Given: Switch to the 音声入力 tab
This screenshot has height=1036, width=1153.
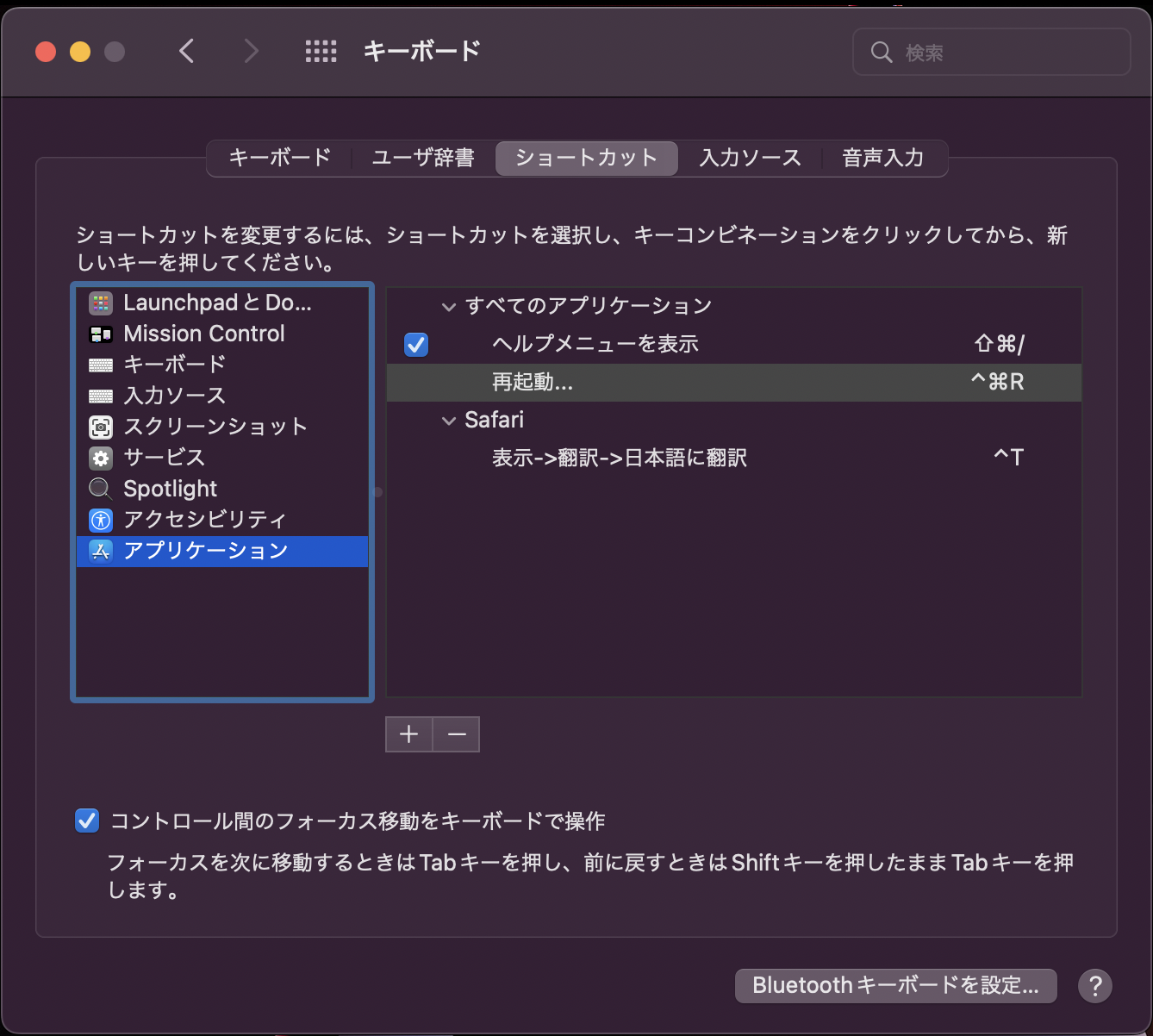Looking at the screenshot, I should click(882, 158).
